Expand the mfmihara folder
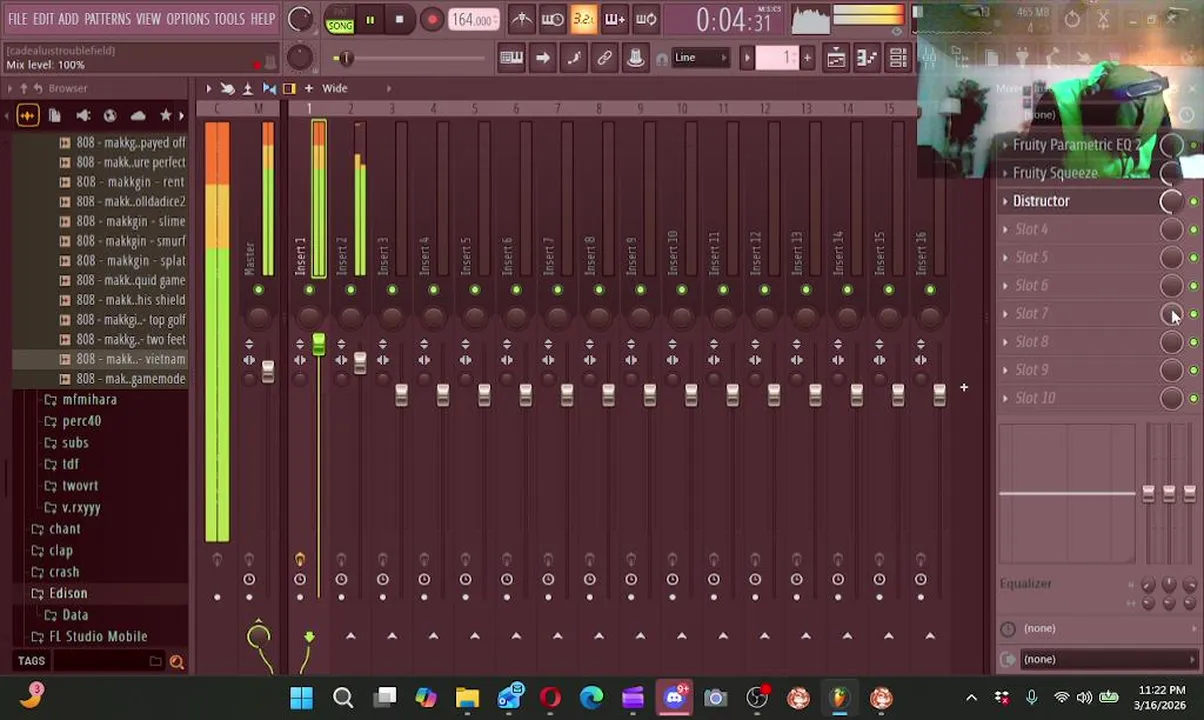Screen dimensions: 1204x720 [89, 400]
